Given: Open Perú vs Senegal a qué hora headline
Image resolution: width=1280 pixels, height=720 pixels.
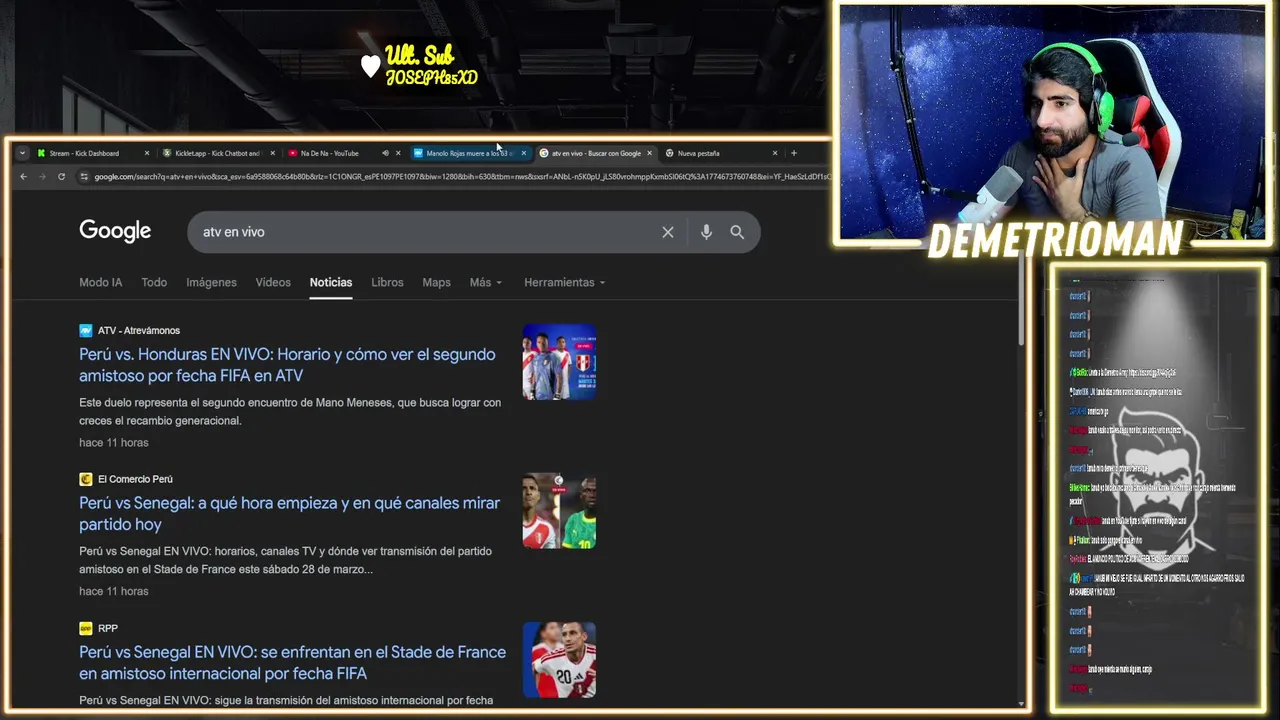Looking at the screenshot, I should pyautogui.click(x=290, y=513).
